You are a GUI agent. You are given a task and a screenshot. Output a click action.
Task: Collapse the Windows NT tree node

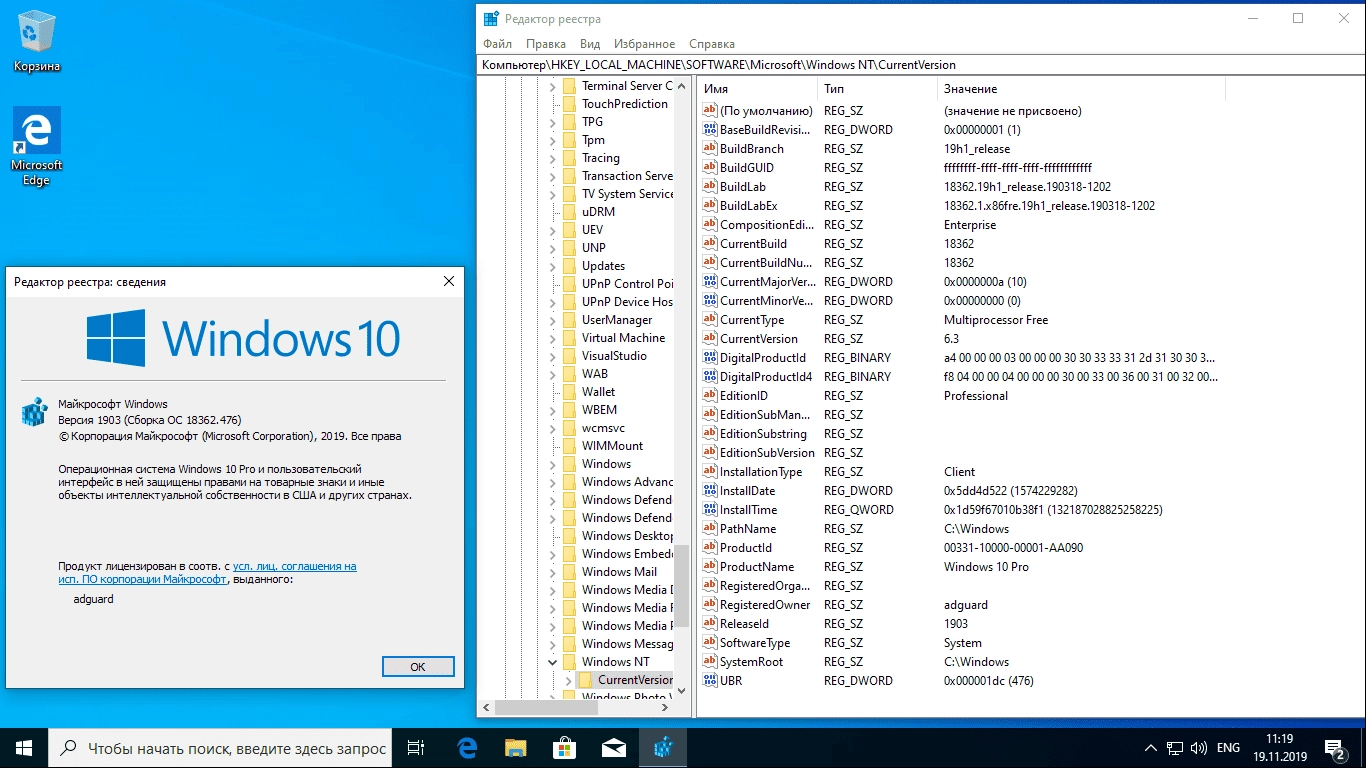tap(552, 661)
